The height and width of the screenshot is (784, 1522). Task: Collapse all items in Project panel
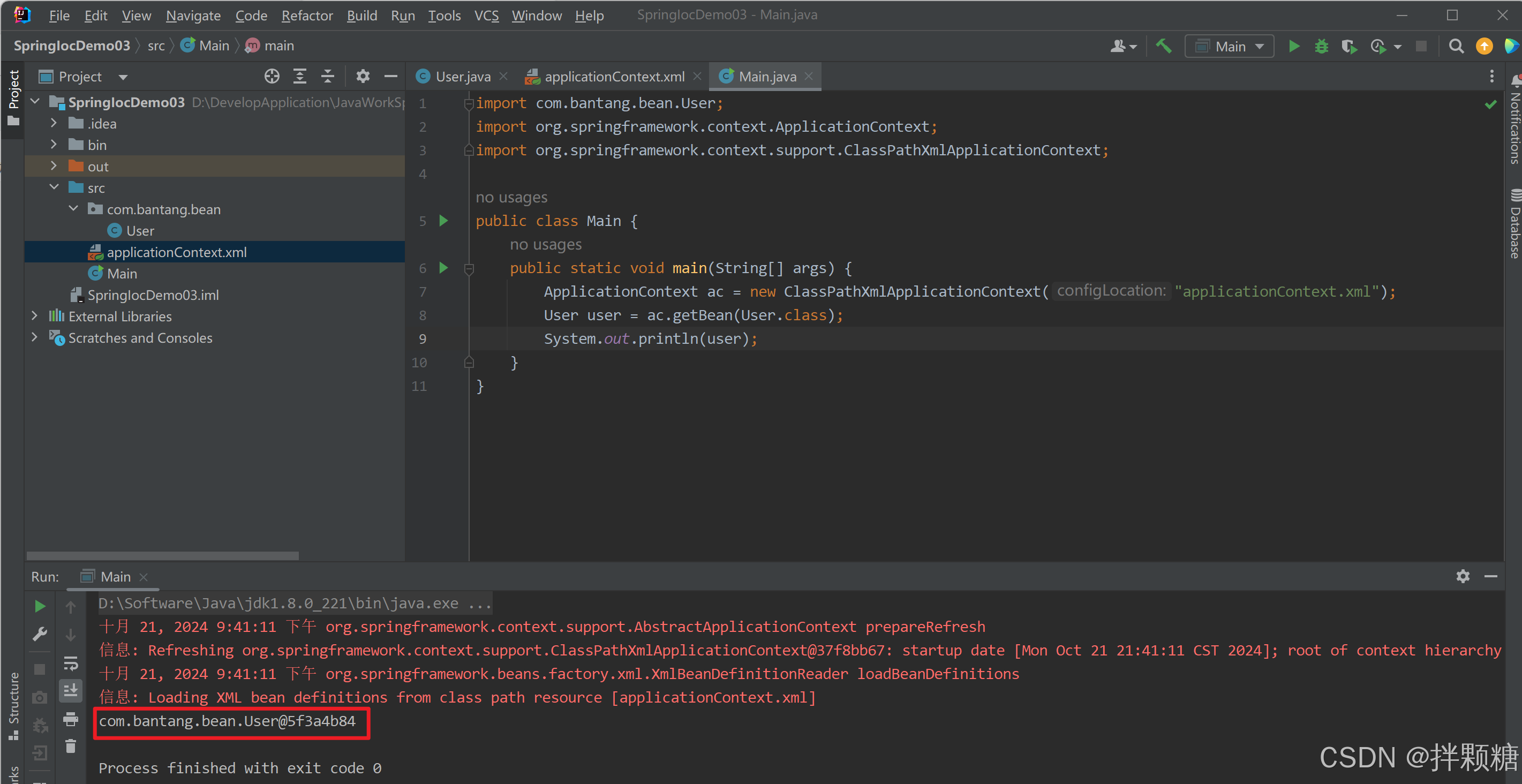click(x=327, y=76)
